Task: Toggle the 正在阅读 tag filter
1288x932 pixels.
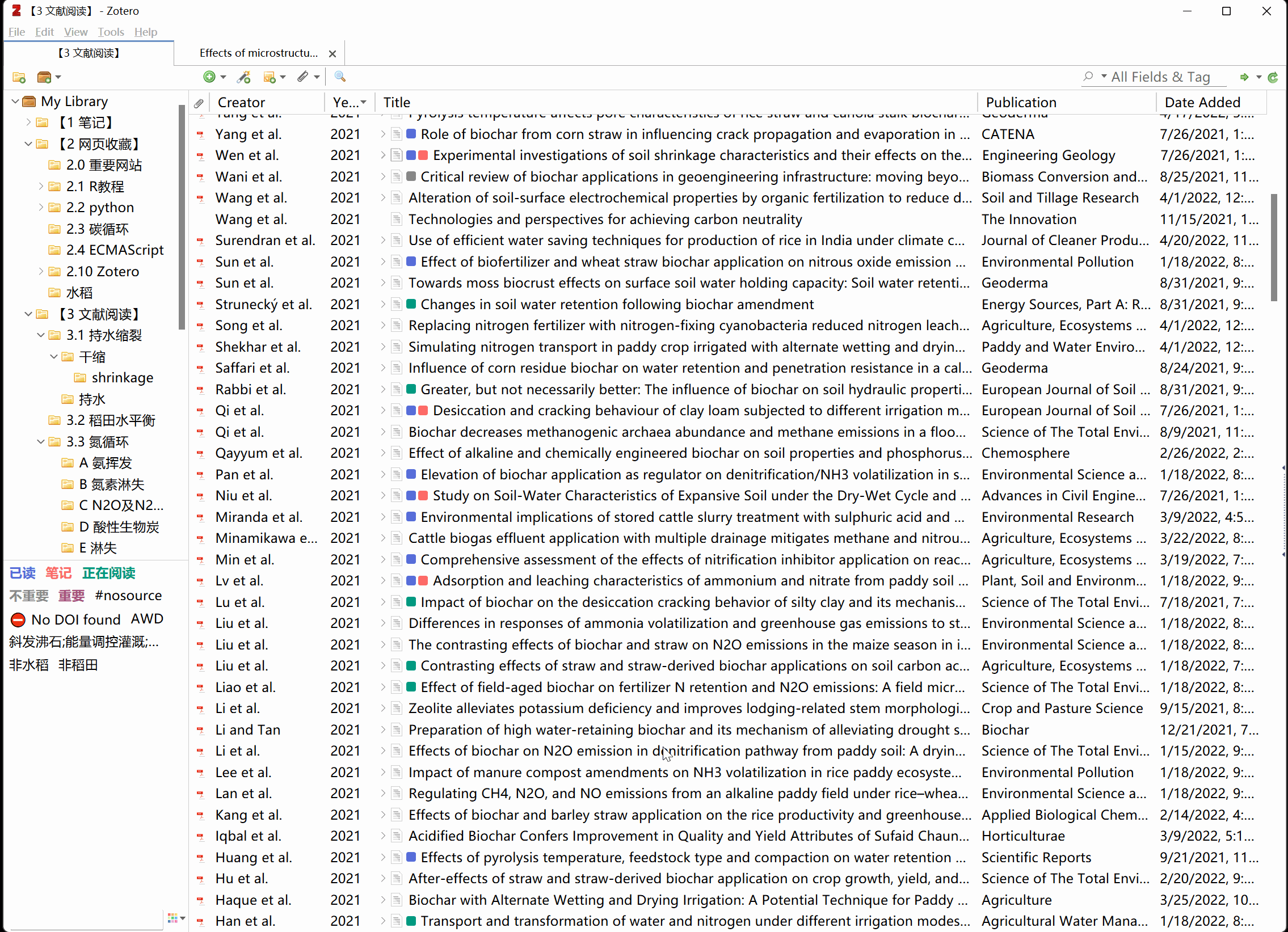Action: [x=108, y=573]
